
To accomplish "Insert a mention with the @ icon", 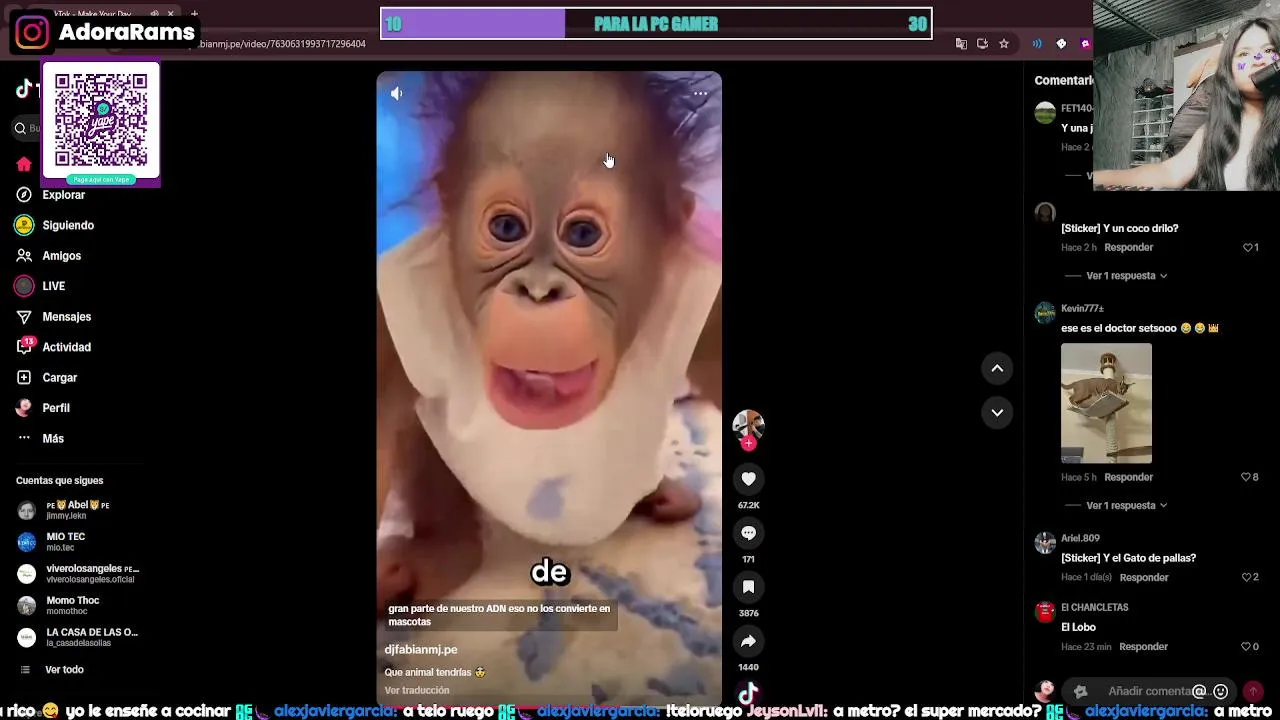I will [x=1199, y=691].
